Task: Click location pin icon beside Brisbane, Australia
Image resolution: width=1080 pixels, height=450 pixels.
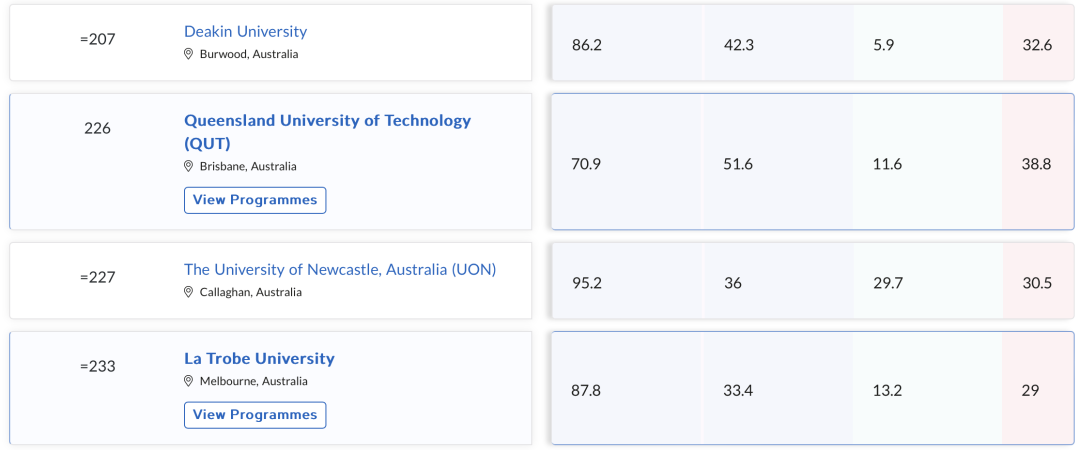Action: coord(189,166)
